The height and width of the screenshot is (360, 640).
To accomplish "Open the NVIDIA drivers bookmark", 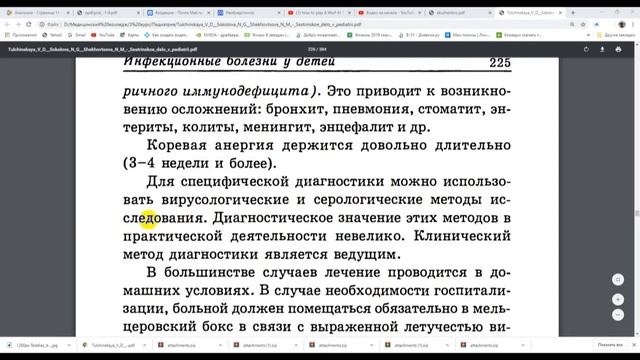I will pyautogui.click(x=218, y=35).
